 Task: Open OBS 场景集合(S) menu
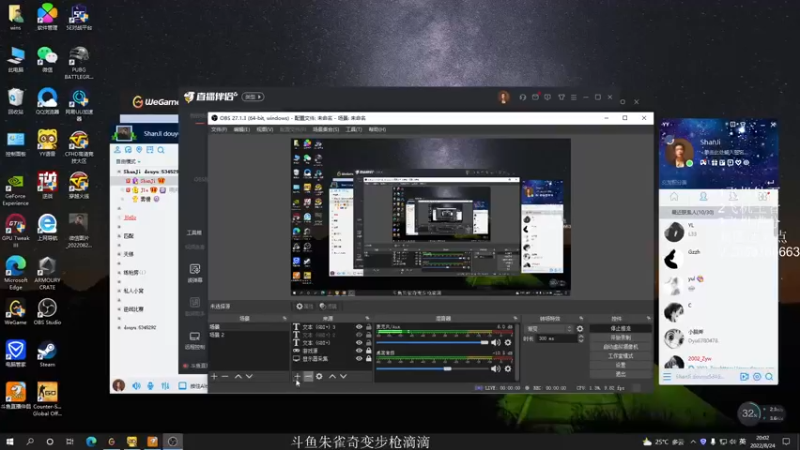326,130
